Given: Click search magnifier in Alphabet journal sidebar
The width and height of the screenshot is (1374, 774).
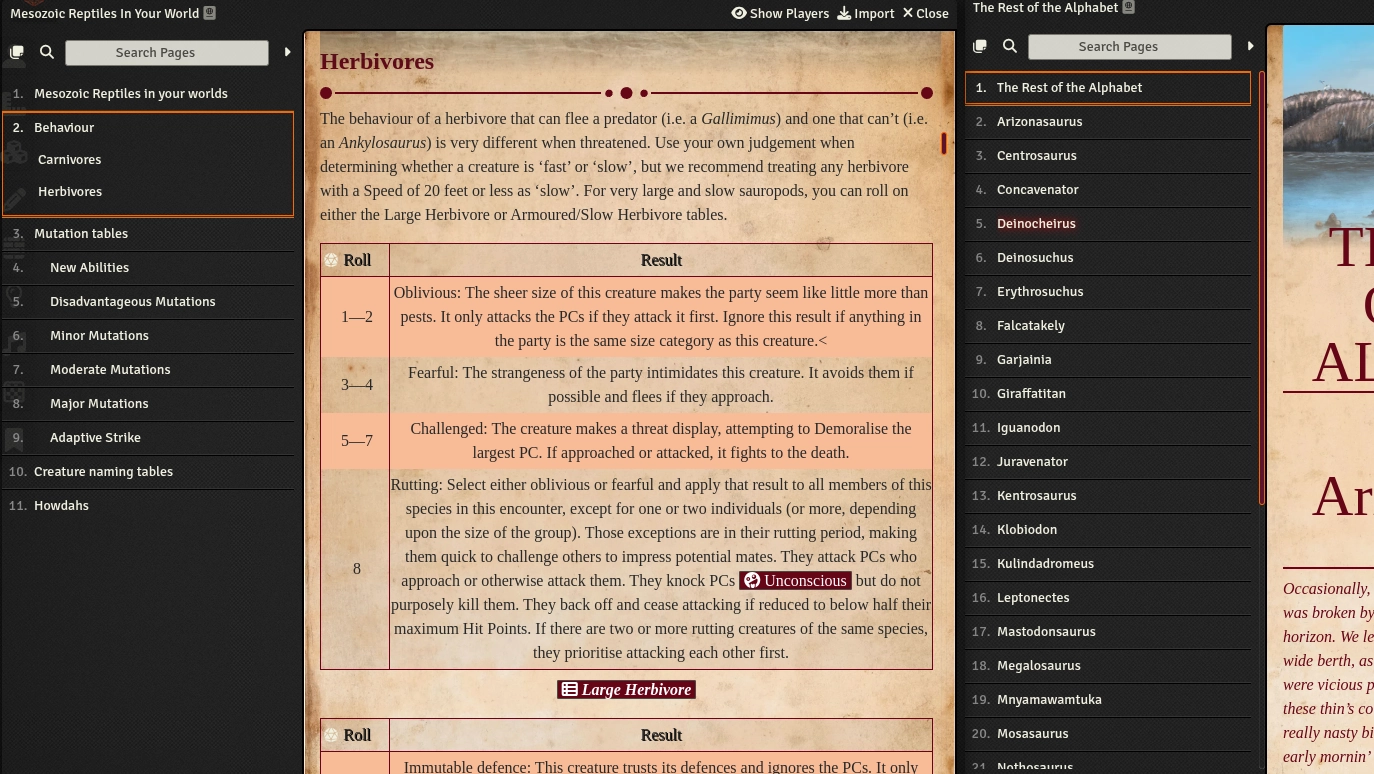Looking at the screenshot, I should [1010, 46].
